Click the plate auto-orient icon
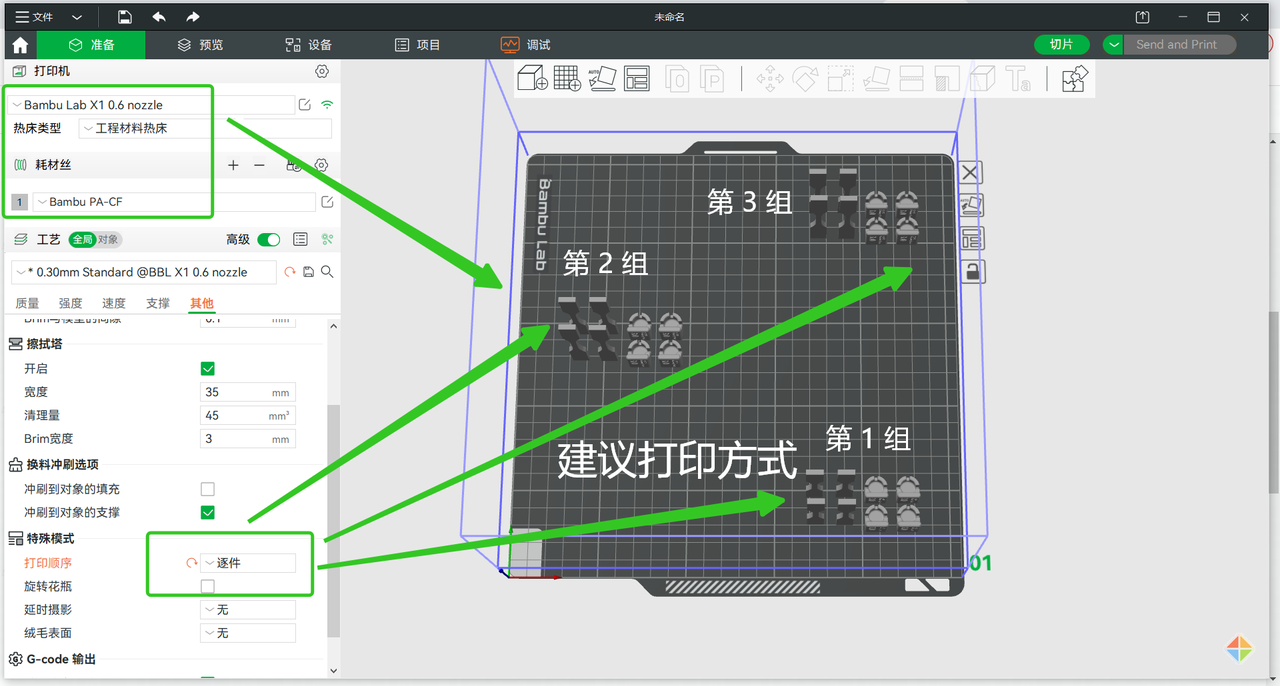This screenshot has height=686, width=1280. [x=970, y=206]
